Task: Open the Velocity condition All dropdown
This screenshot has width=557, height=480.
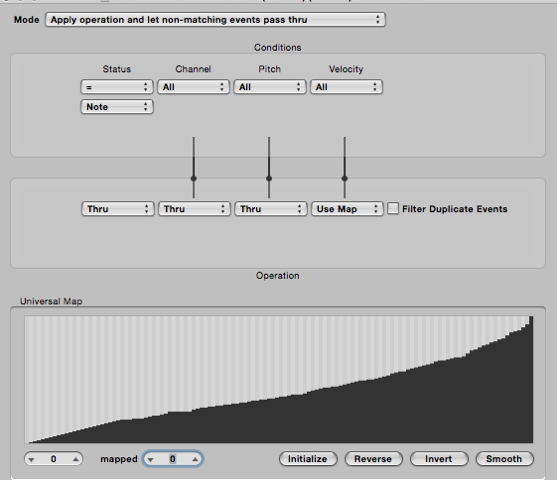Action: [346, 87]
